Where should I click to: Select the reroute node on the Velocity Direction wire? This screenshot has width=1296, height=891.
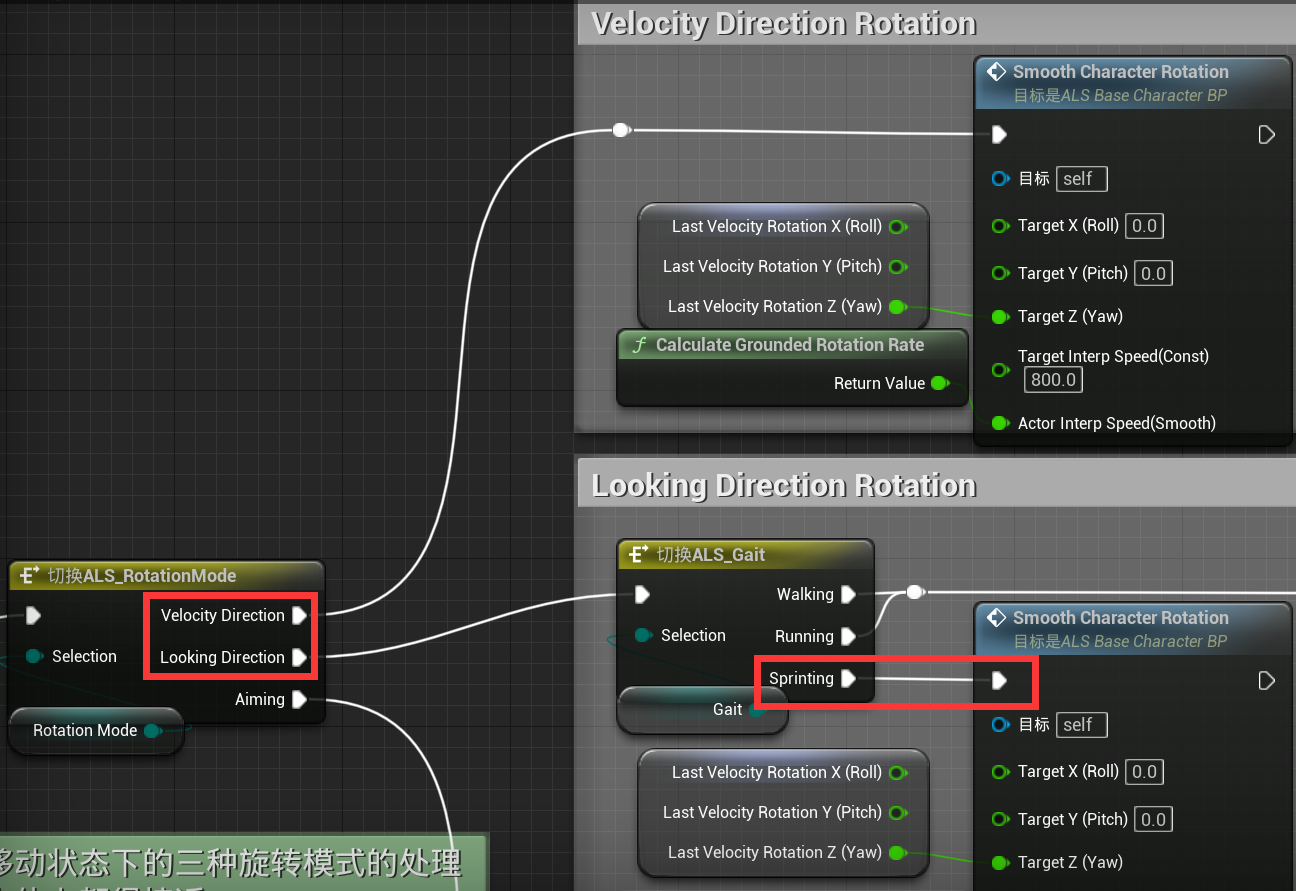(621, 130)
